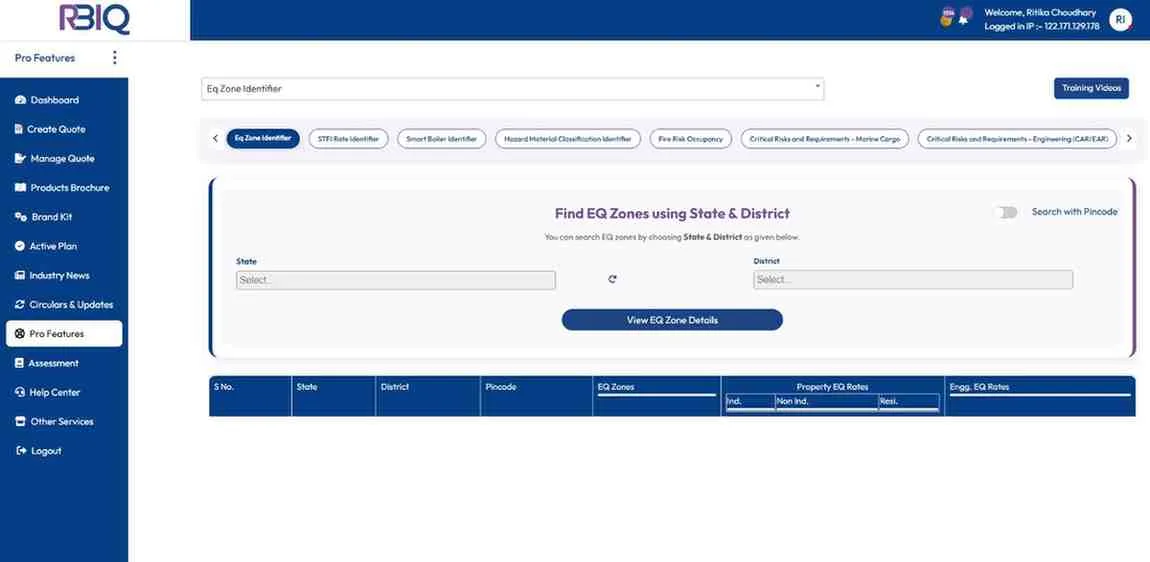Reset the State and District refresh icon
This screenshot has width=1150, height=562.
[612, 279]
